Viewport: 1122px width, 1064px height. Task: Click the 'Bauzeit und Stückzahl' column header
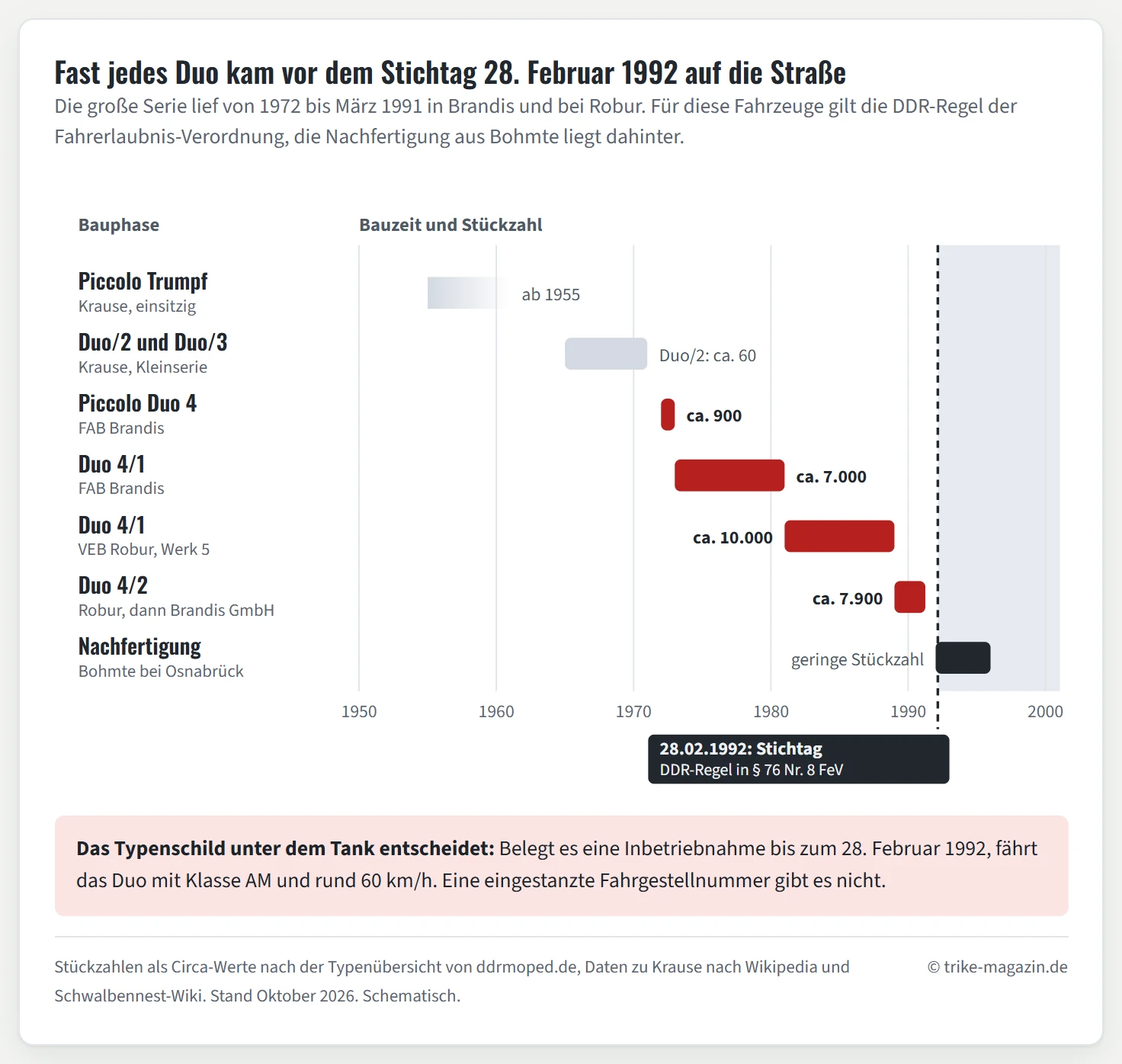tap(450, 225)
